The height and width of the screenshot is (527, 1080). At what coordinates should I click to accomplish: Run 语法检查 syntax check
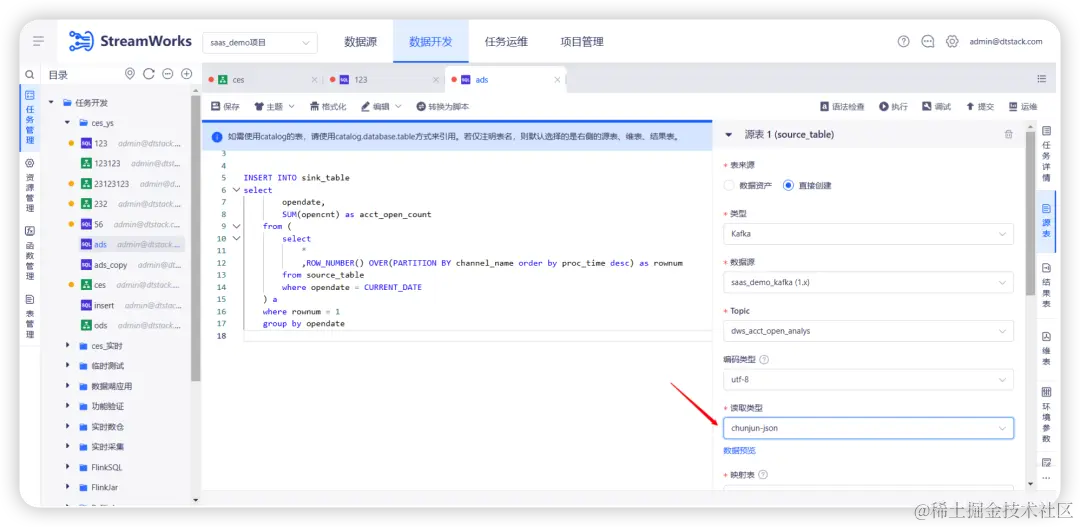842,107
